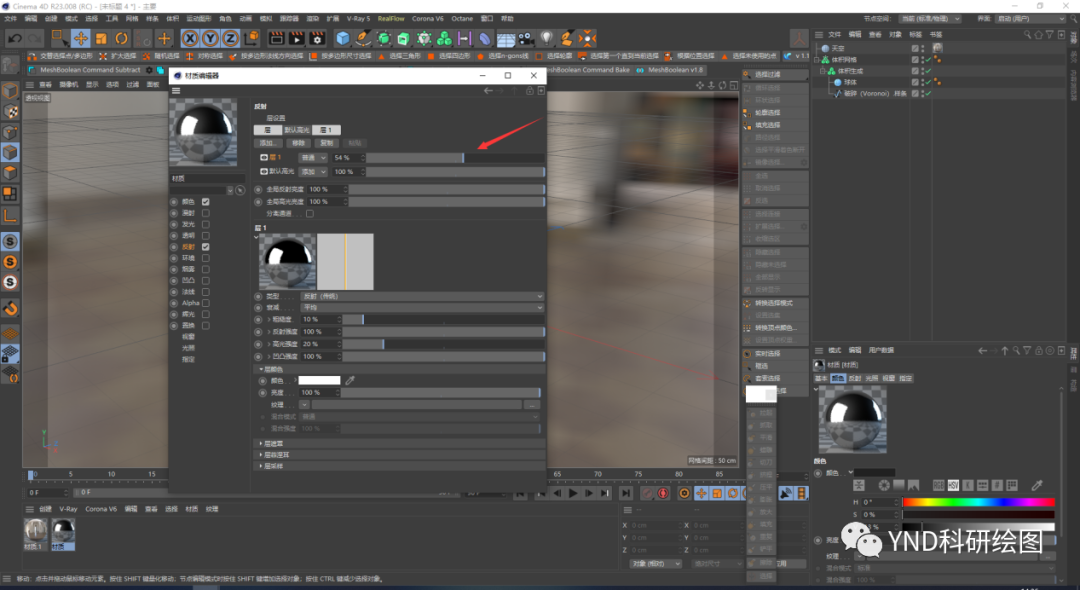
Task: Toggle visibility eye of 默认高光 layer
Action: click(x=264, y=171)
